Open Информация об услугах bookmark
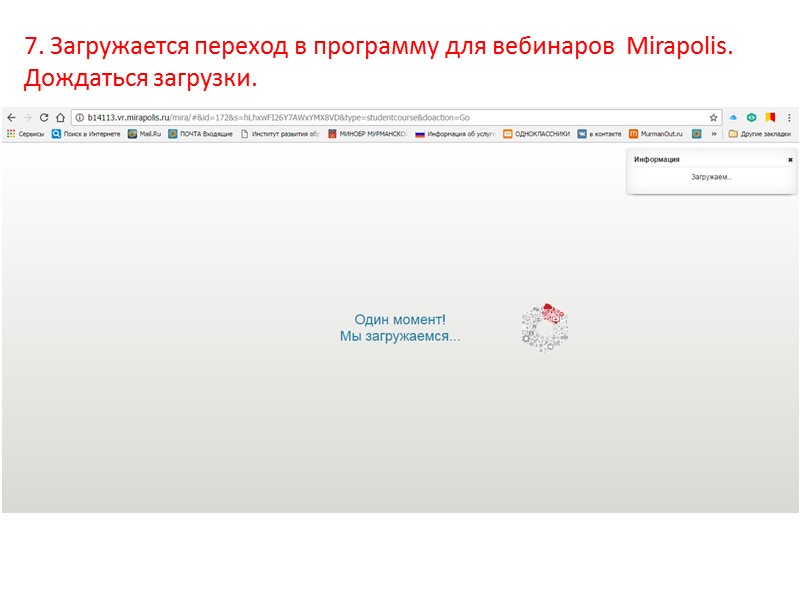This screenshot has height=600, width=800. tap(455, 134)
